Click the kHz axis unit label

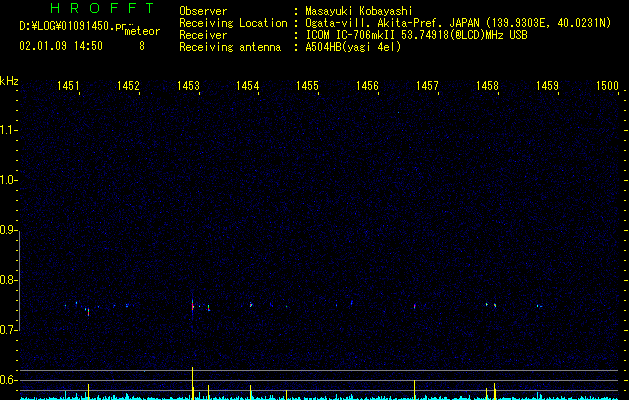[x=9, y=81]
